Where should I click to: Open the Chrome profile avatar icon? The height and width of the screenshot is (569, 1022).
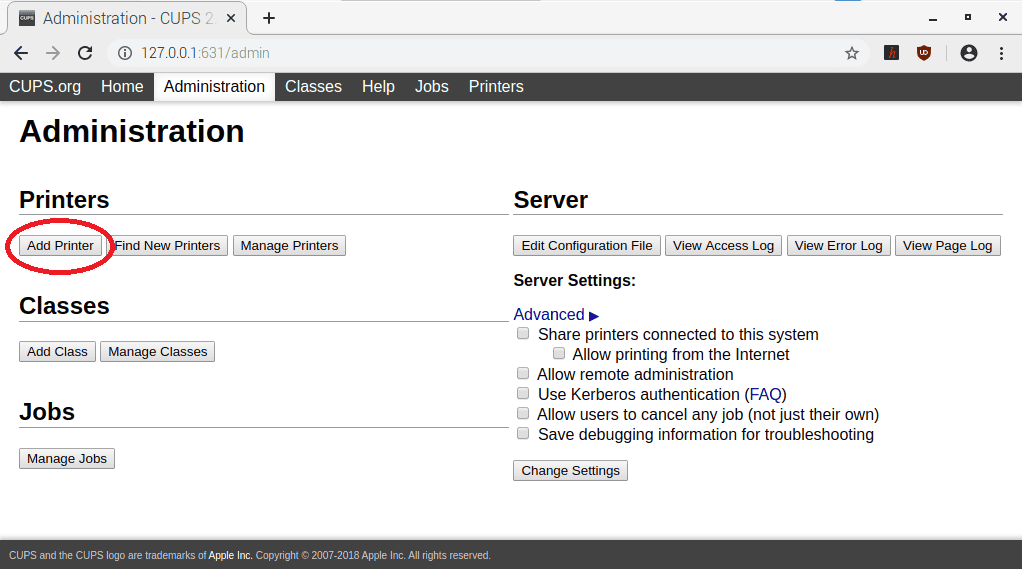(x=968, y=53)
